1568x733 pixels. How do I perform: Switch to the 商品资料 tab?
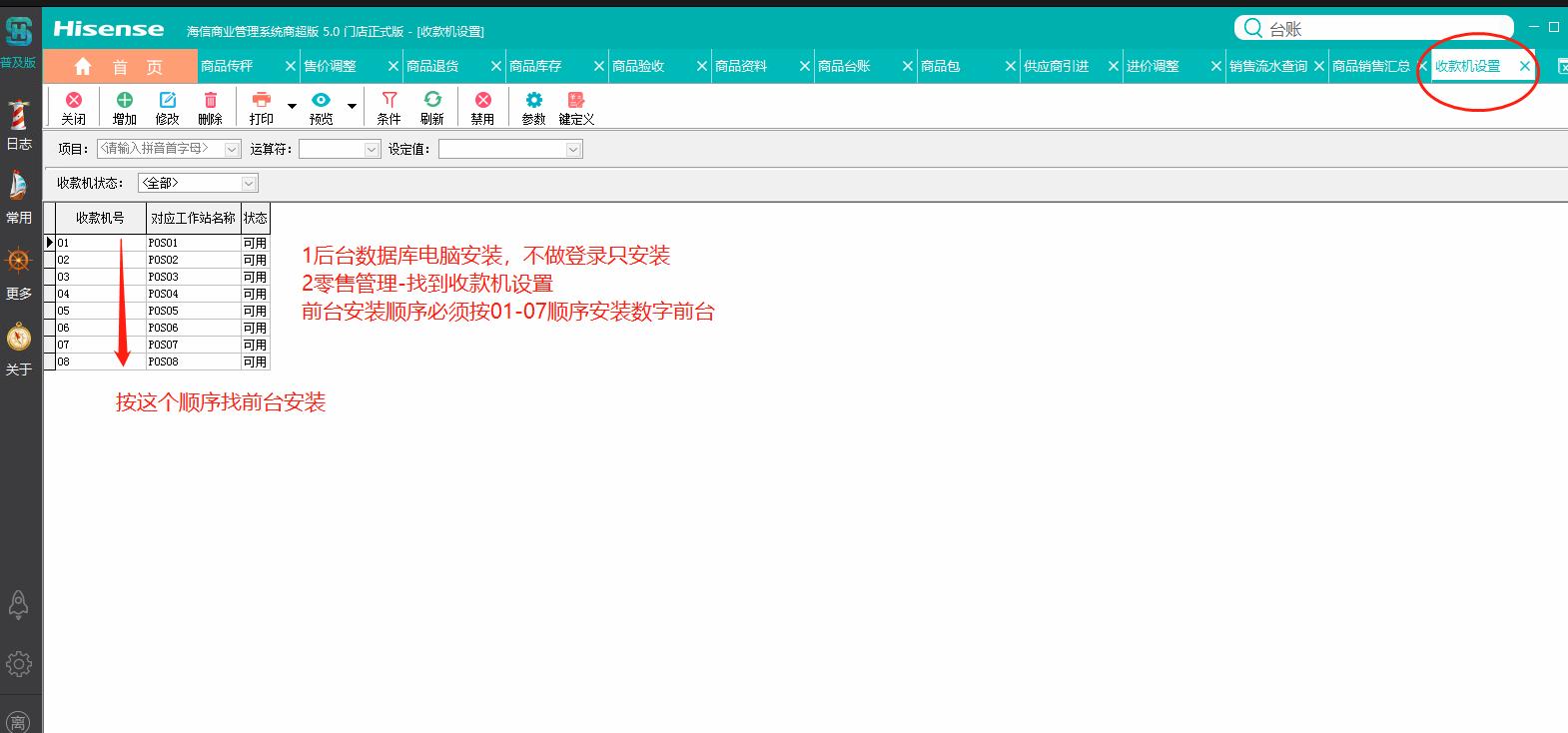pos(741,66)
